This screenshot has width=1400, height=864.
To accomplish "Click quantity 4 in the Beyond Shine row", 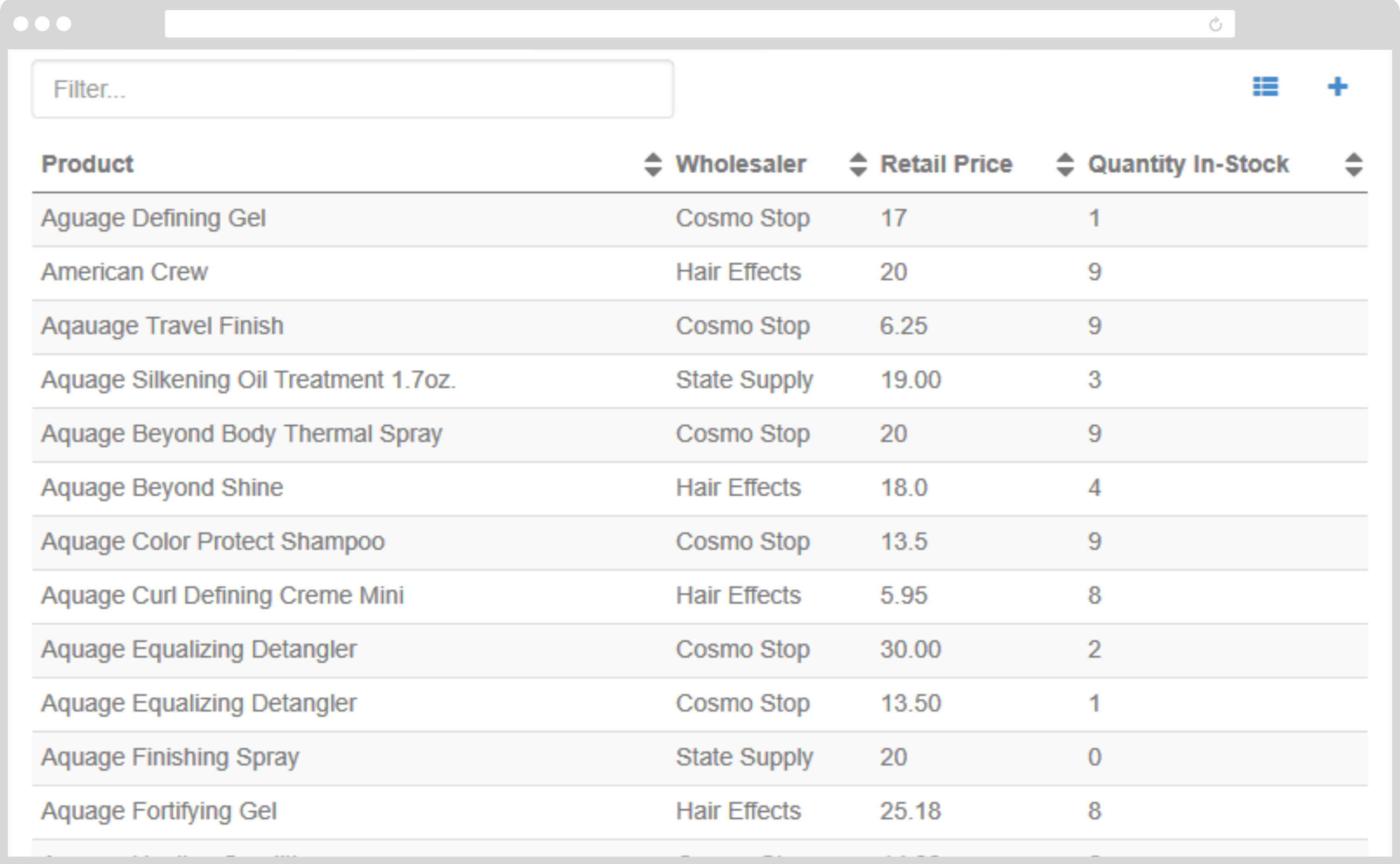I will click(1094, 488).
